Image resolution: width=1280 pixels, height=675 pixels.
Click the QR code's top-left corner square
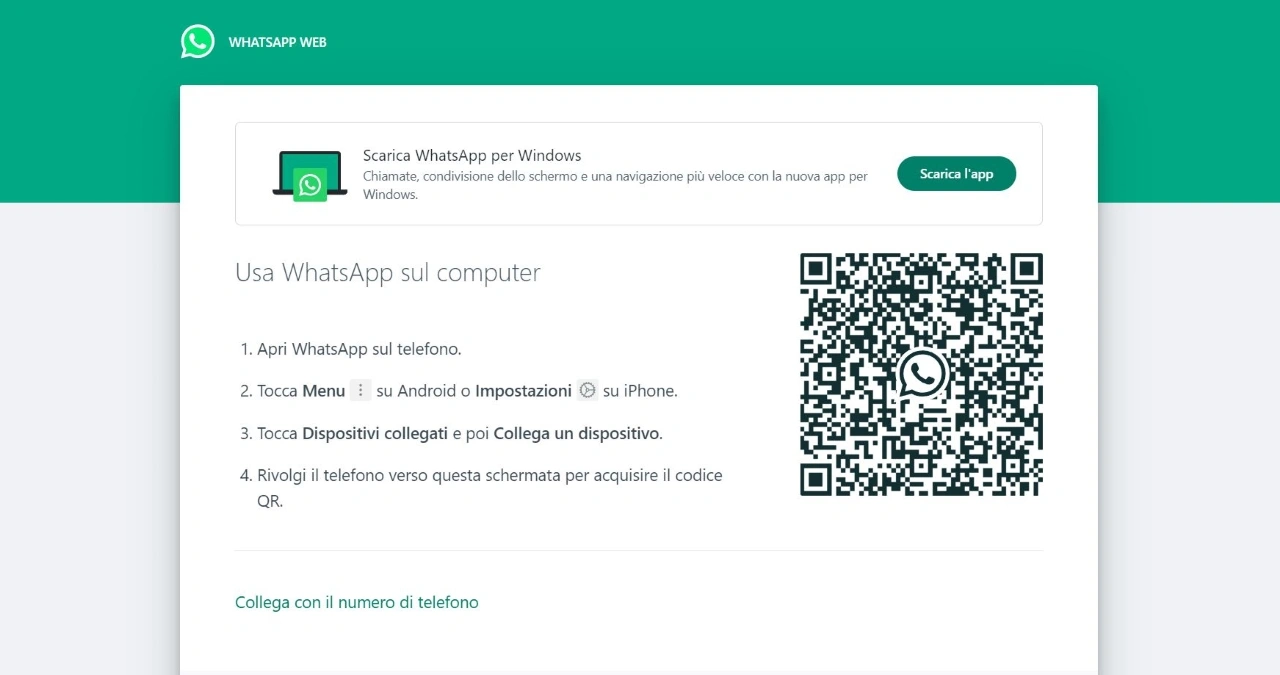817,270
